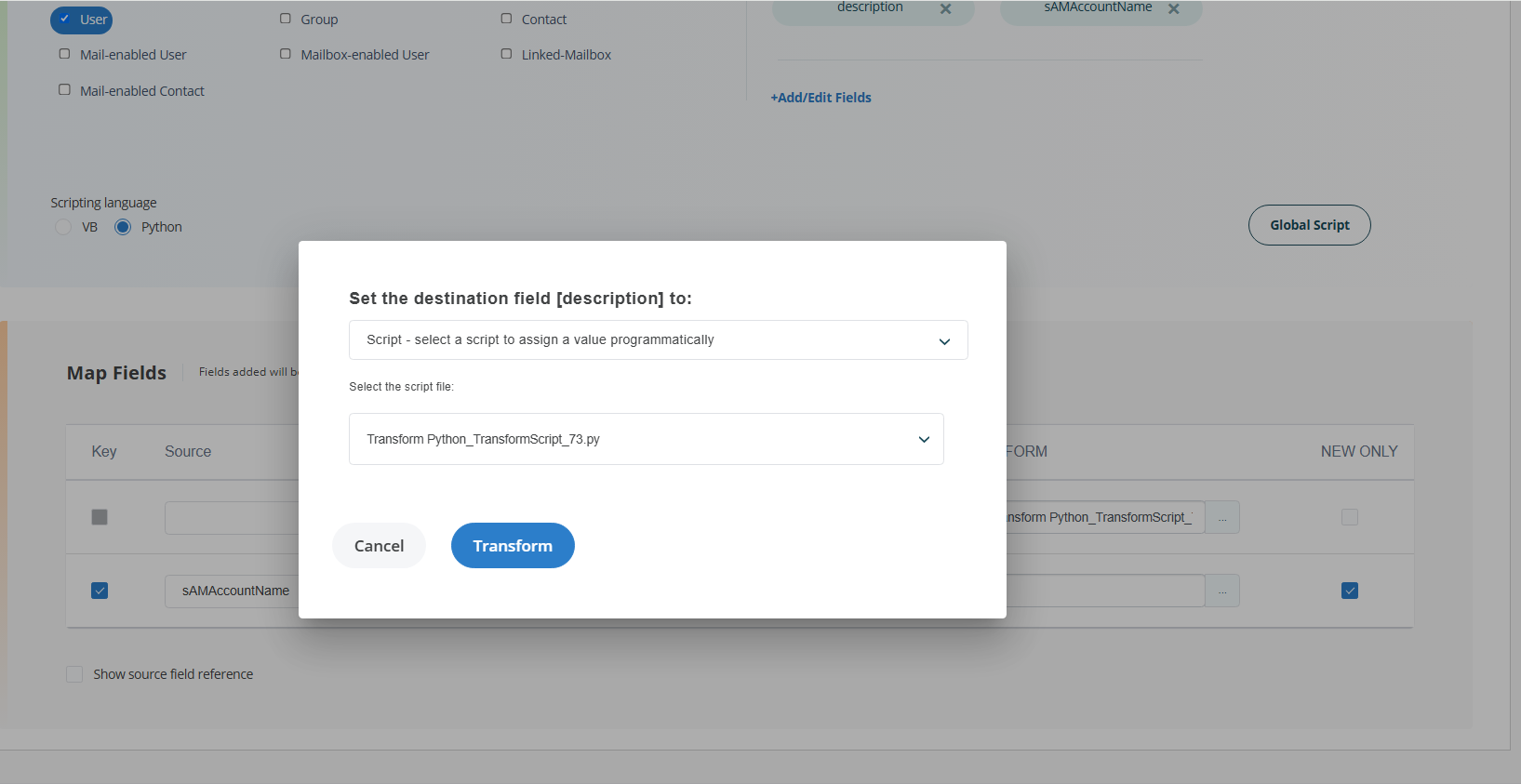Image resolution: width=1521 pixels, height=784 pixels.
Task: Enable the Mail-enabled Contact checkbox
Action: [x=65, y=90]
